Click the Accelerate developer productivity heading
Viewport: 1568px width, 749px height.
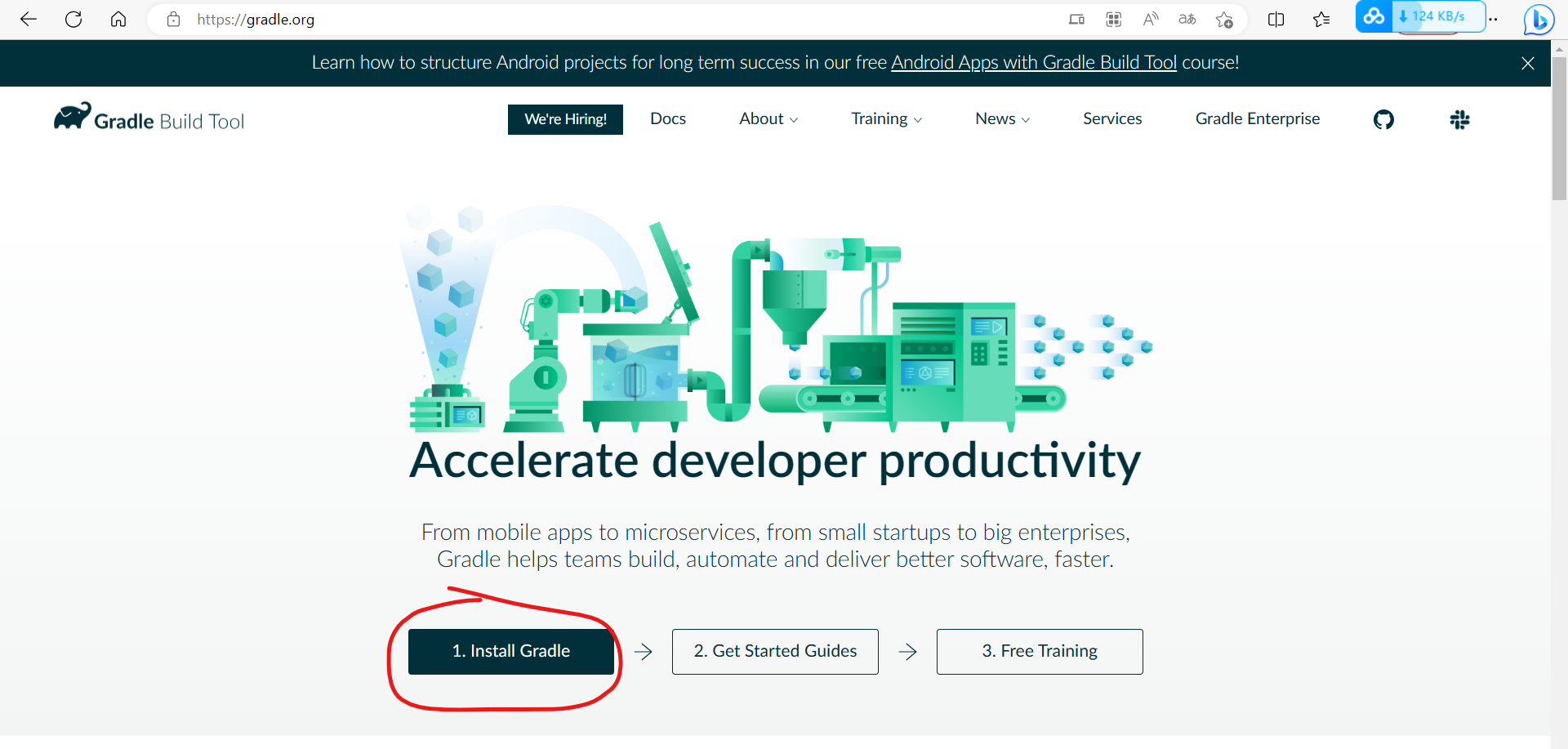[775, 460]
